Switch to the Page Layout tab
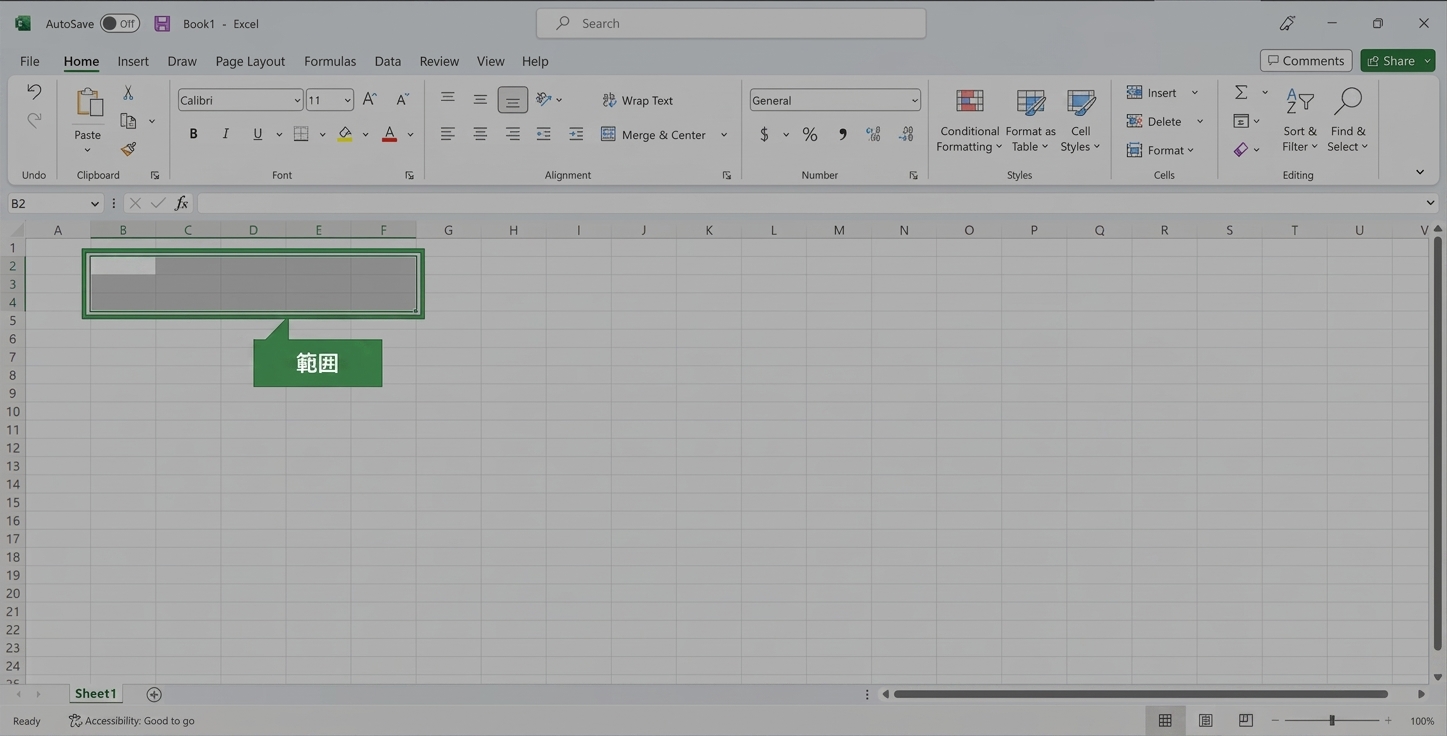Image resolution: width=1447 pixels, height=736 pixels. click(x=250, y=61)
